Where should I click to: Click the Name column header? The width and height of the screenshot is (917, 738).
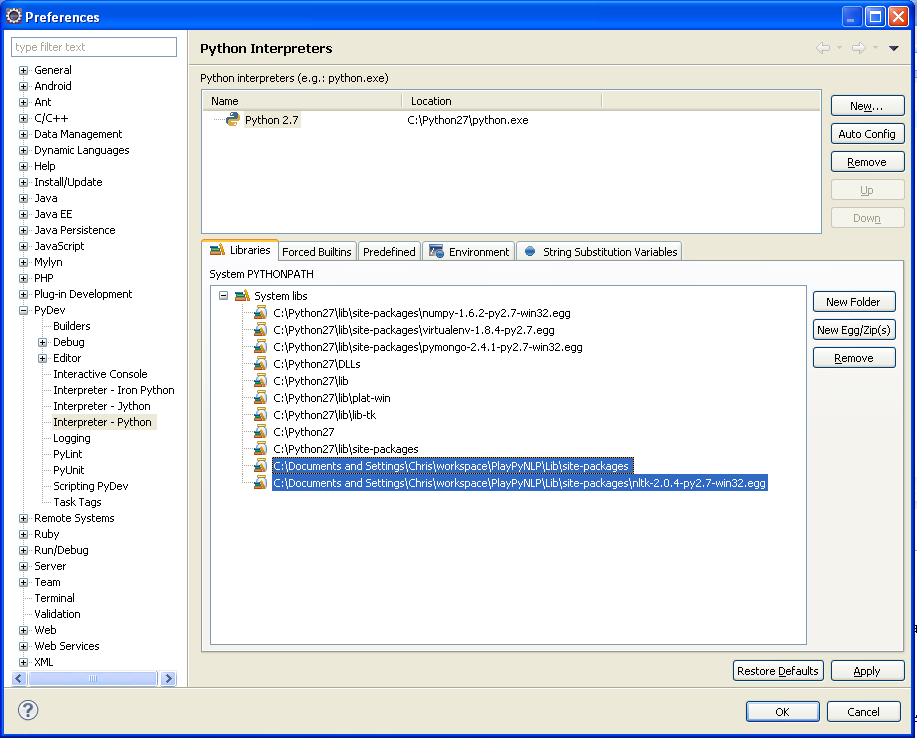[x=303, y=101]
